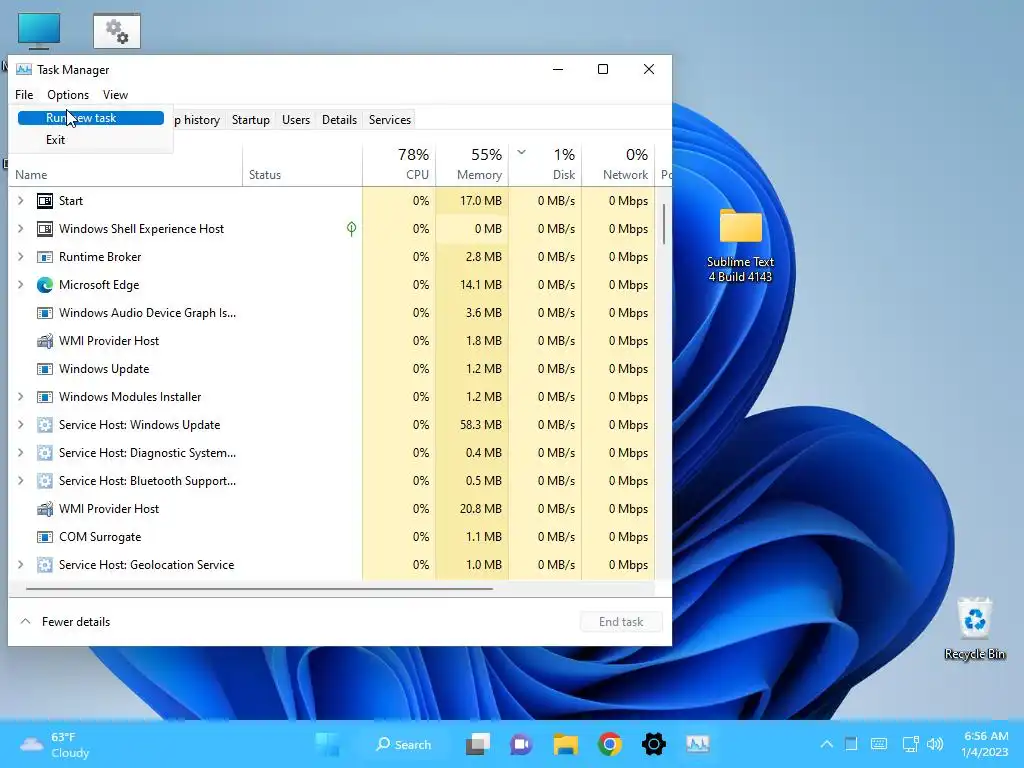
Task: Click the Service Host: Diagnostic System gear icon
Action: 44,453
